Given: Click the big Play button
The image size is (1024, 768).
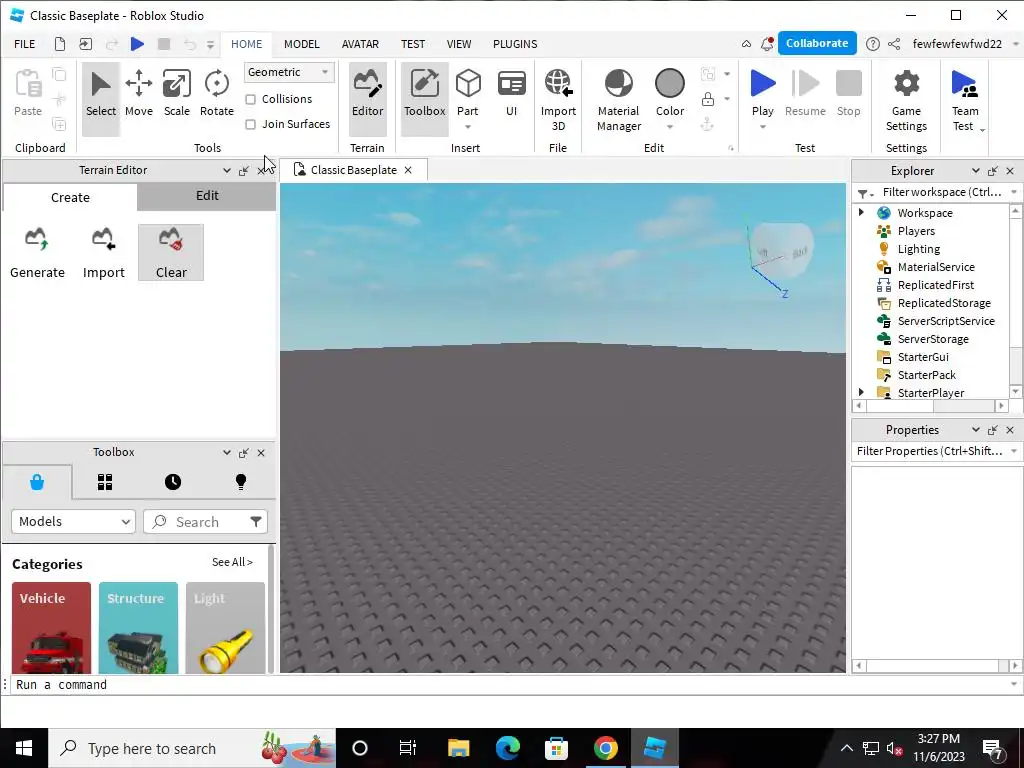Looking at the screenshot, I should (x=762, y=93).
